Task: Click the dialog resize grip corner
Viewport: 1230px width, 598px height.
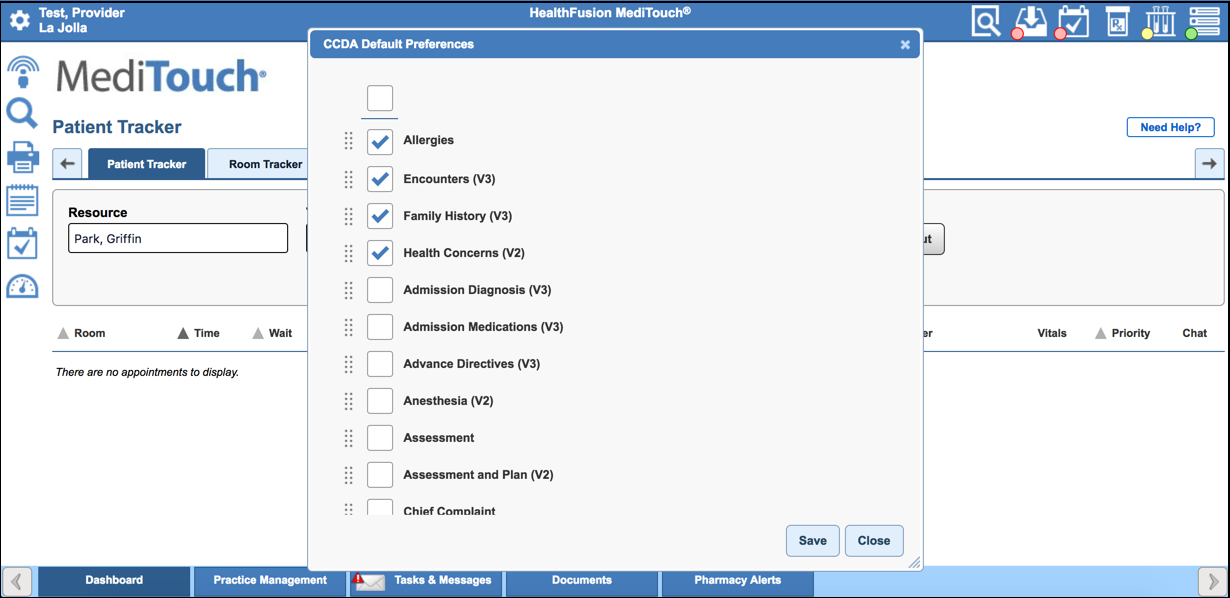Action: (x=913, y=563)
